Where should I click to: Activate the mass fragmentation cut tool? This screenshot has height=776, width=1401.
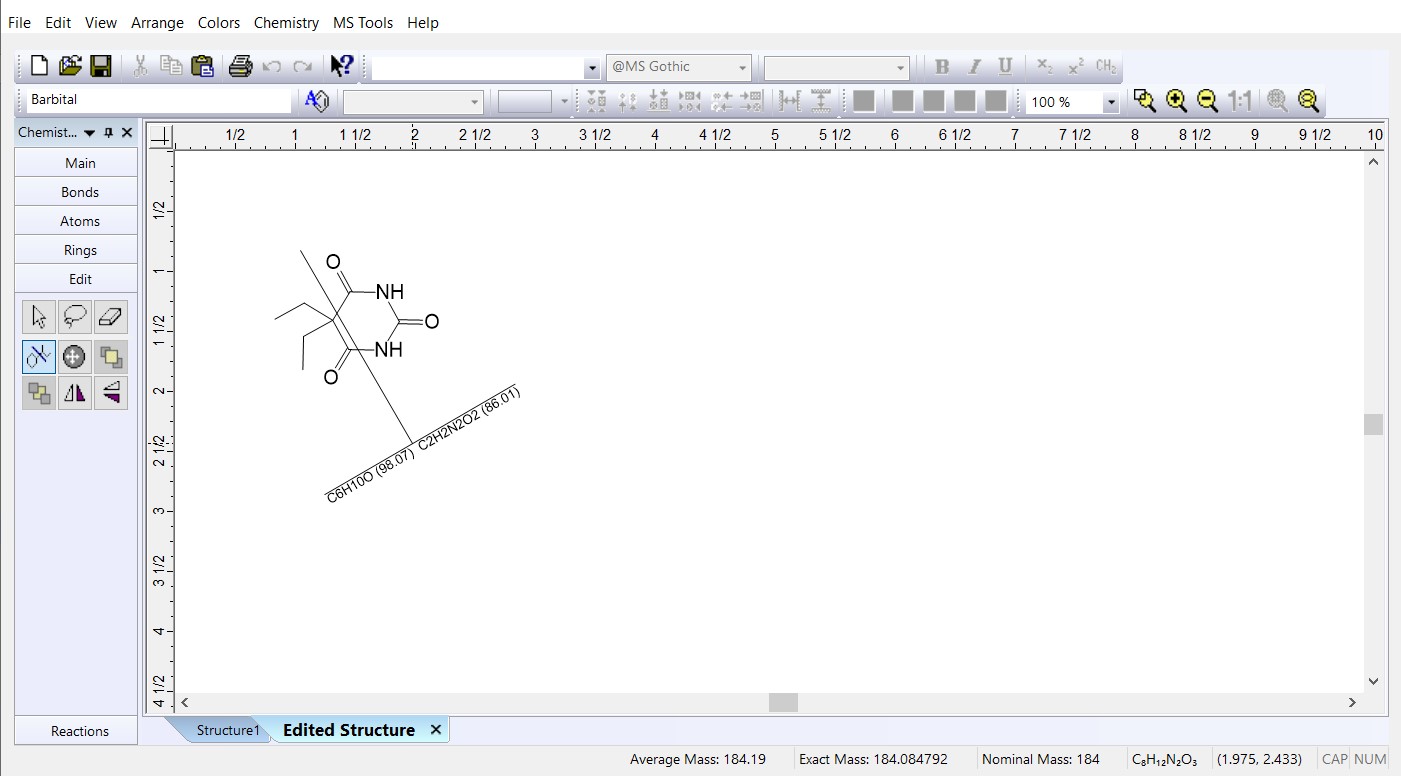39,356
